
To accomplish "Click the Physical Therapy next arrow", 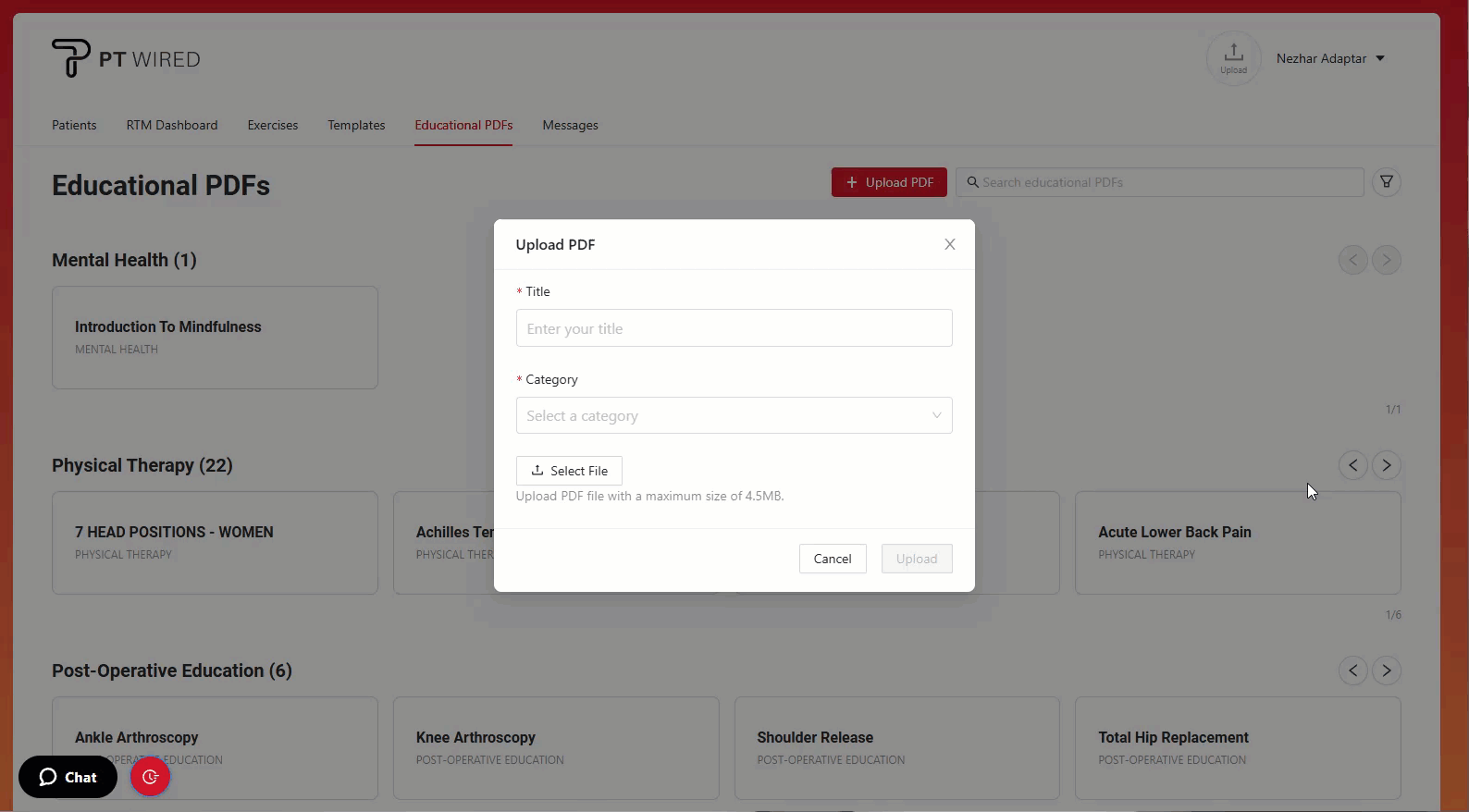I will [x=1386, y=465].
